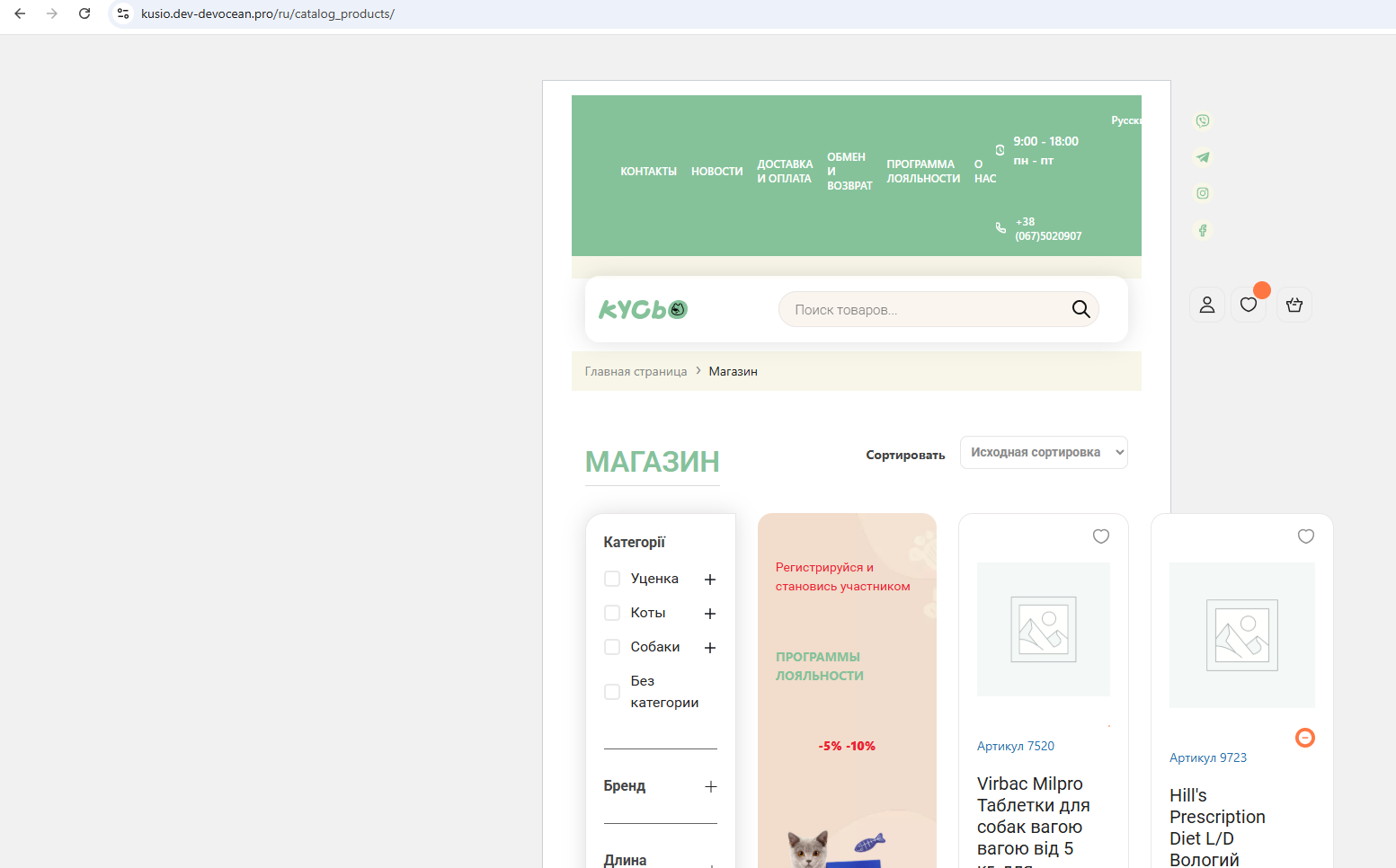The image size is (1396, 868).
Task: Click the Кусьо logo
Action: click(x=643, y=309)
